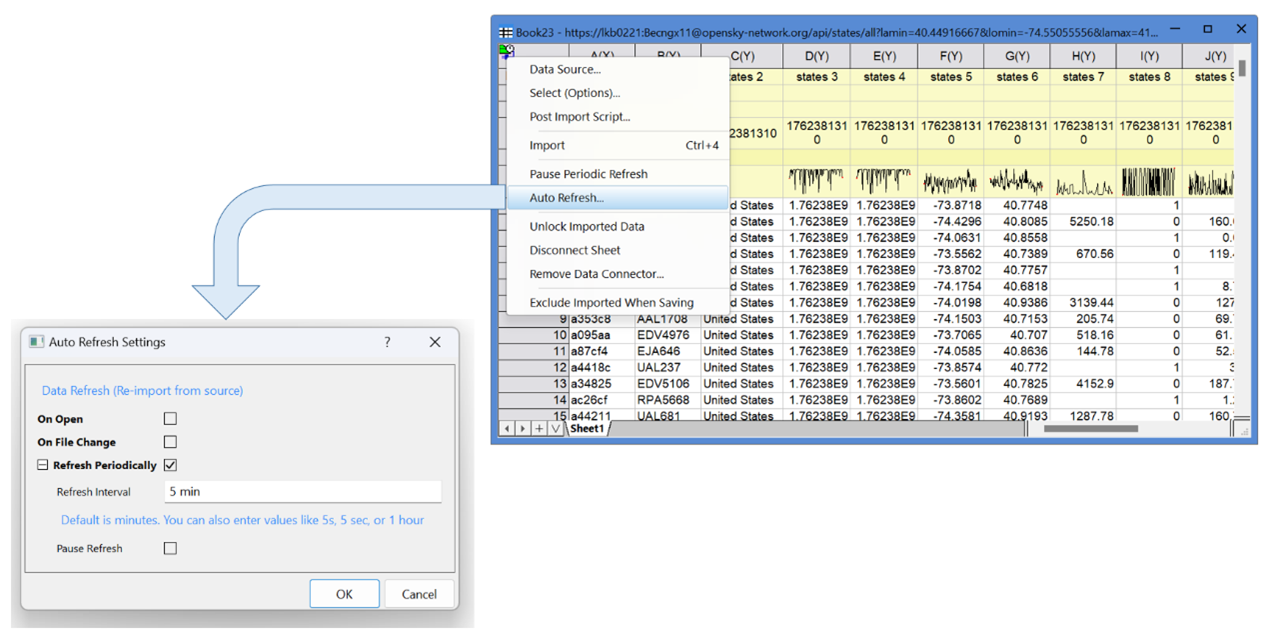Click the sparkline graph in column H
The image size is (1269, 636).
tap(1083, 183)
